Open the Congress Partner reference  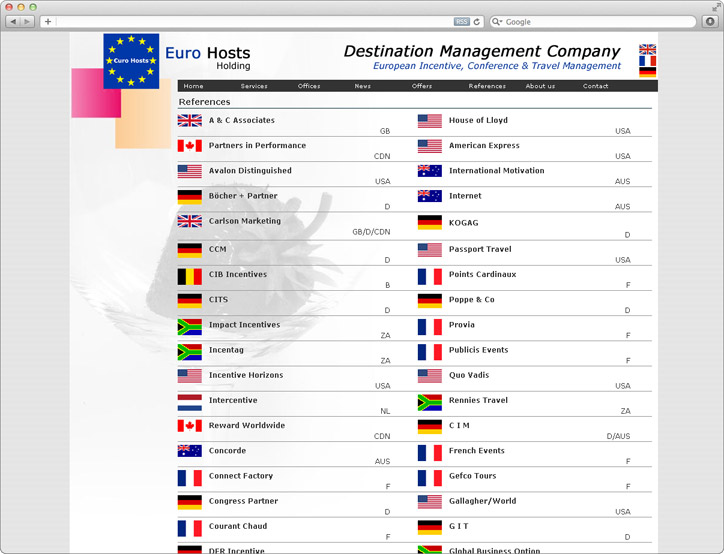[243, 501]
